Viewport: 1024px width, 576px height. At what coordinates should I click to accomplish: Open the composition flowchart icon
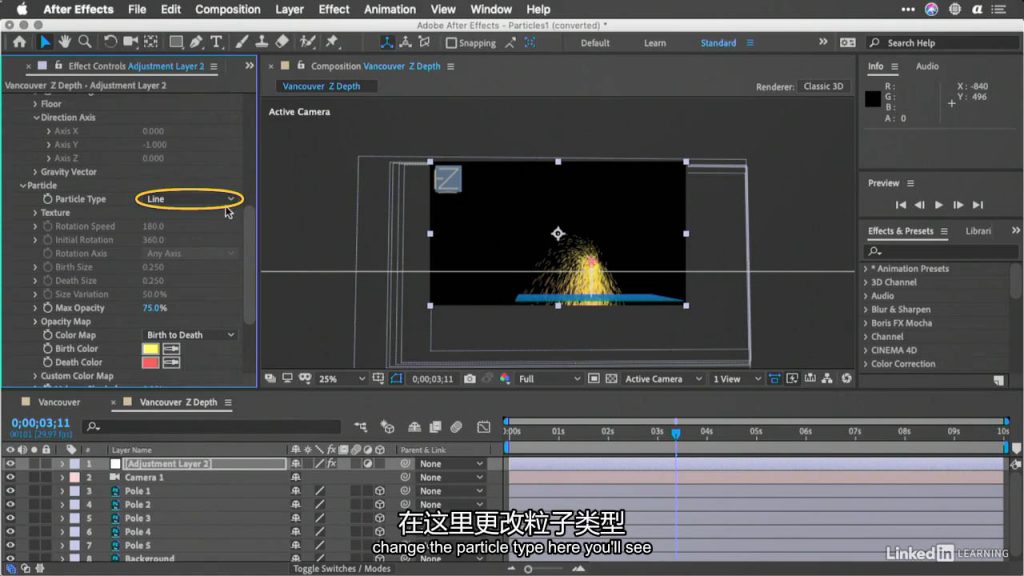(x=827, y=379)
